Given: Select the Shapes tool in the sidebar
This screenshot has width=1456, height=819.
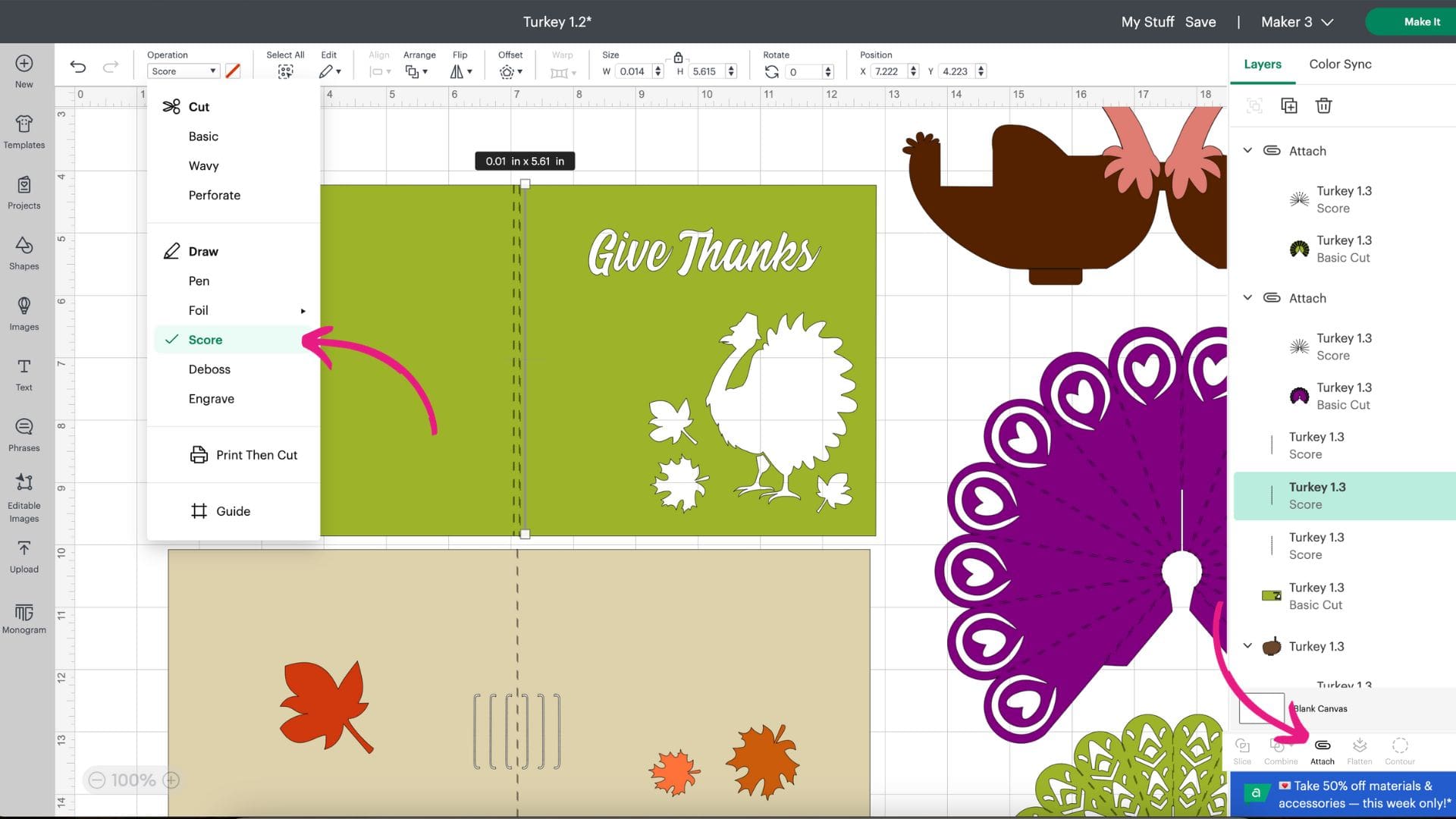Looking at the screenshot, I should [24, 253].
